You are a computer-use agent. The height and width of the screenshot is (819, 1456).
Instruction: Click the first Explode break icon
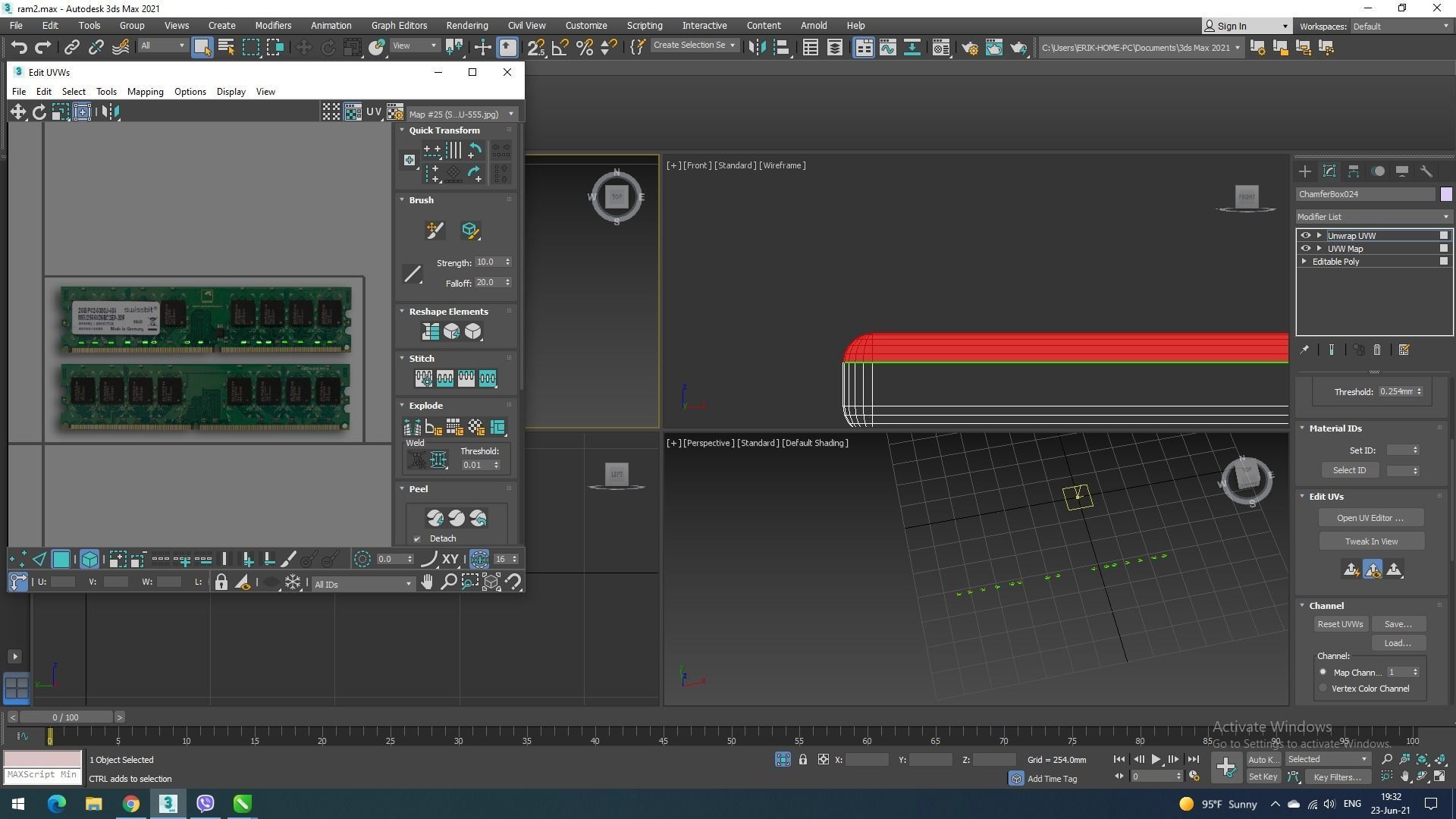[x=412, y=427]
